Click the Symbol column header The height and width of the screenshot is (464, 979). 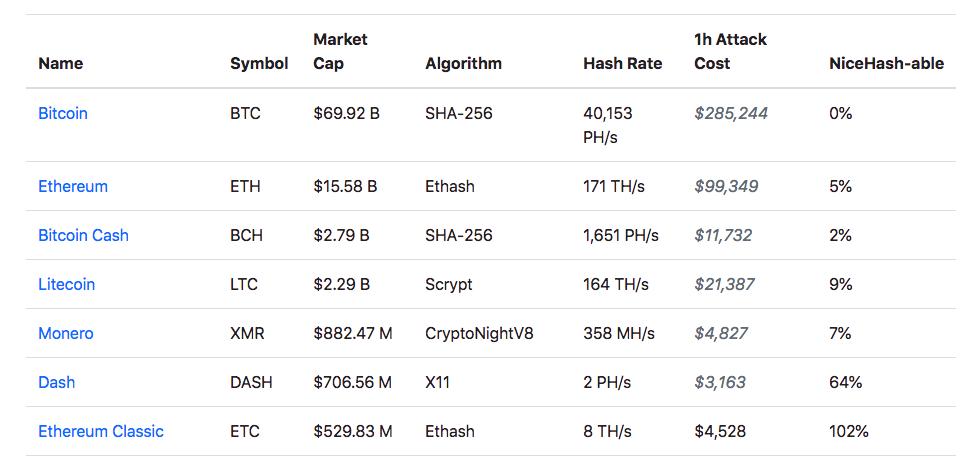pos(259,63)
